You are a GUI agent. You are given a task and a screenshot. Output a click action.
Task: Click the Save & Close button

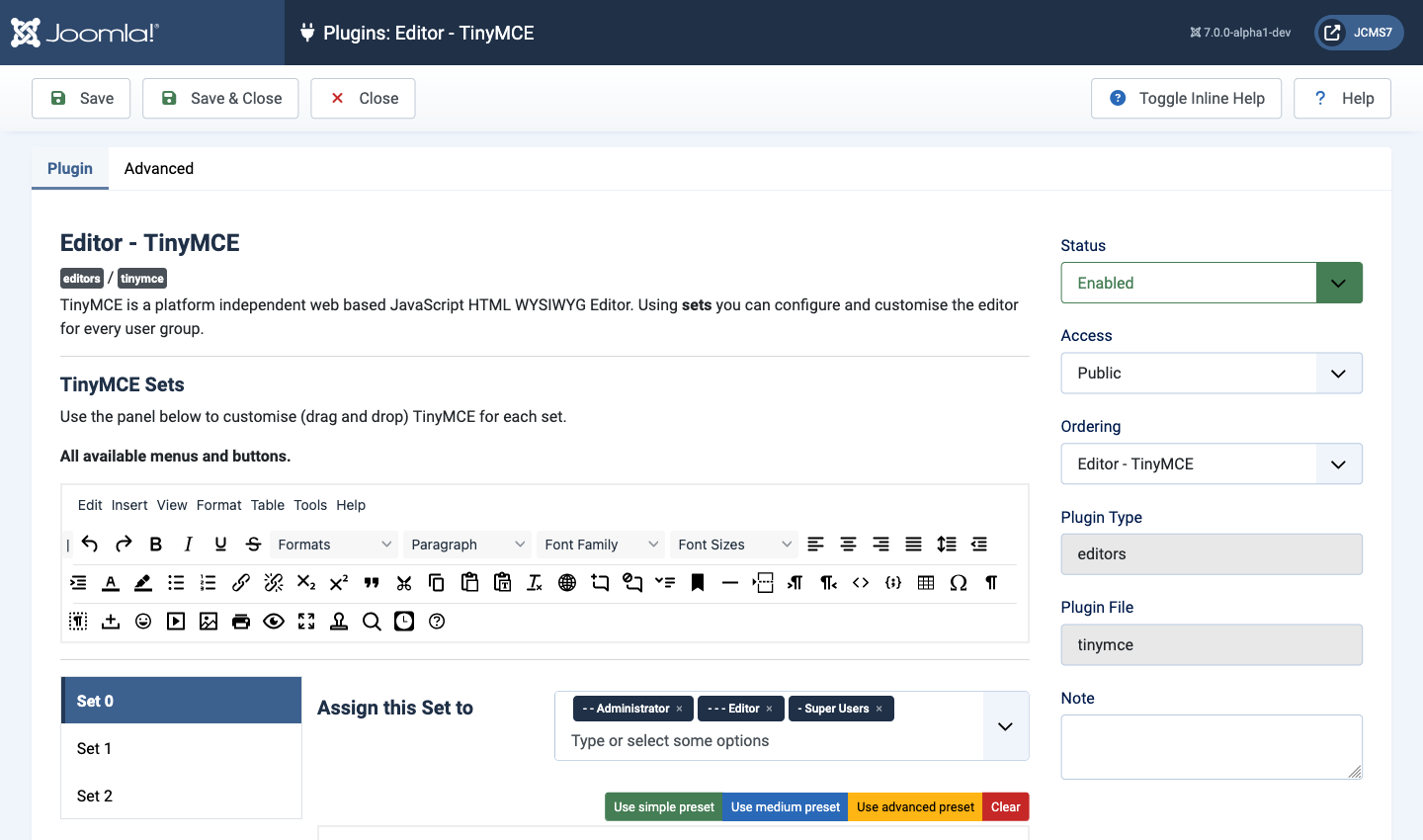pyautogui.click(x=220, y=99)
